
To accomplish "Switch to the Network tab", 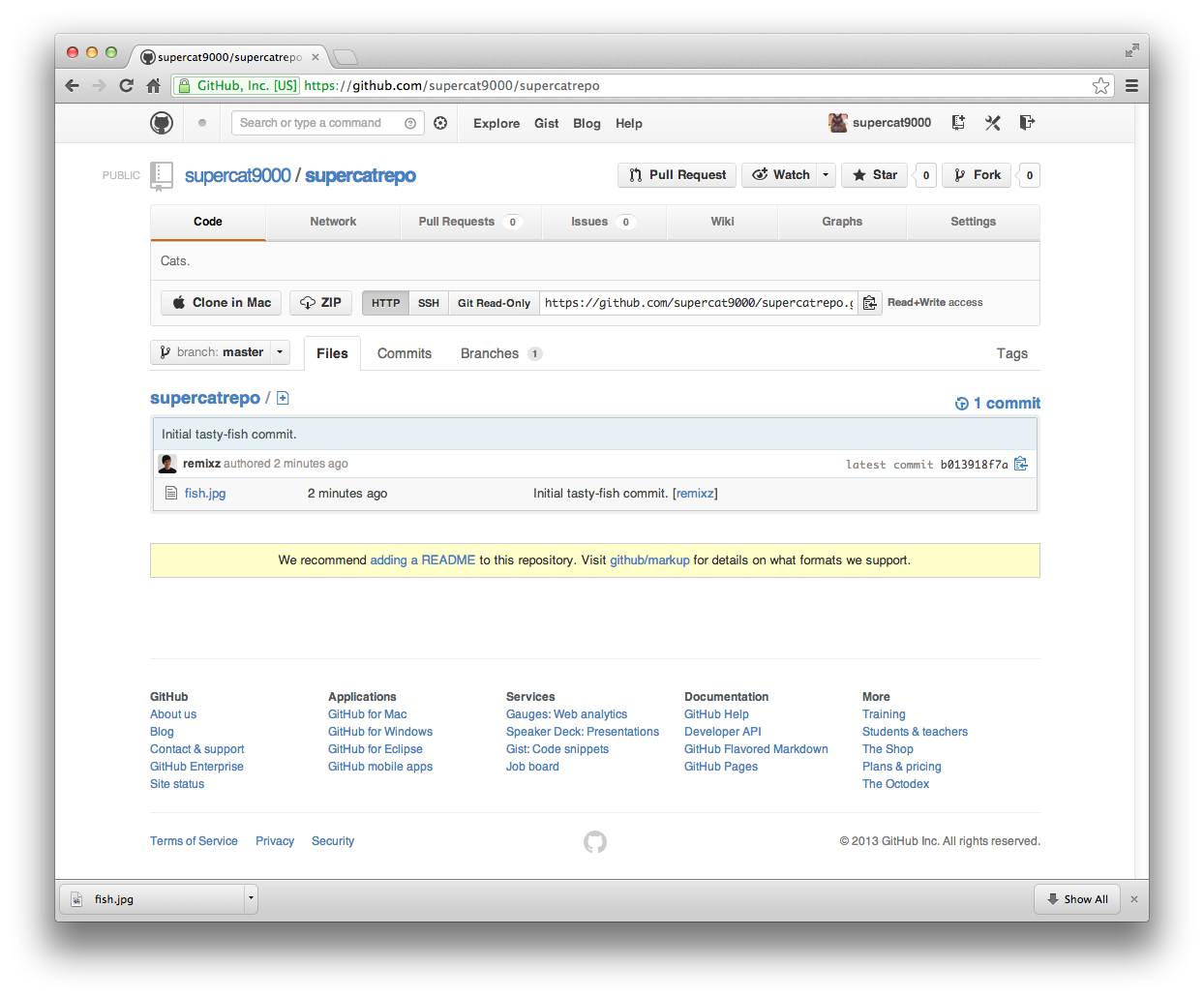I will (x=333, y=222).
